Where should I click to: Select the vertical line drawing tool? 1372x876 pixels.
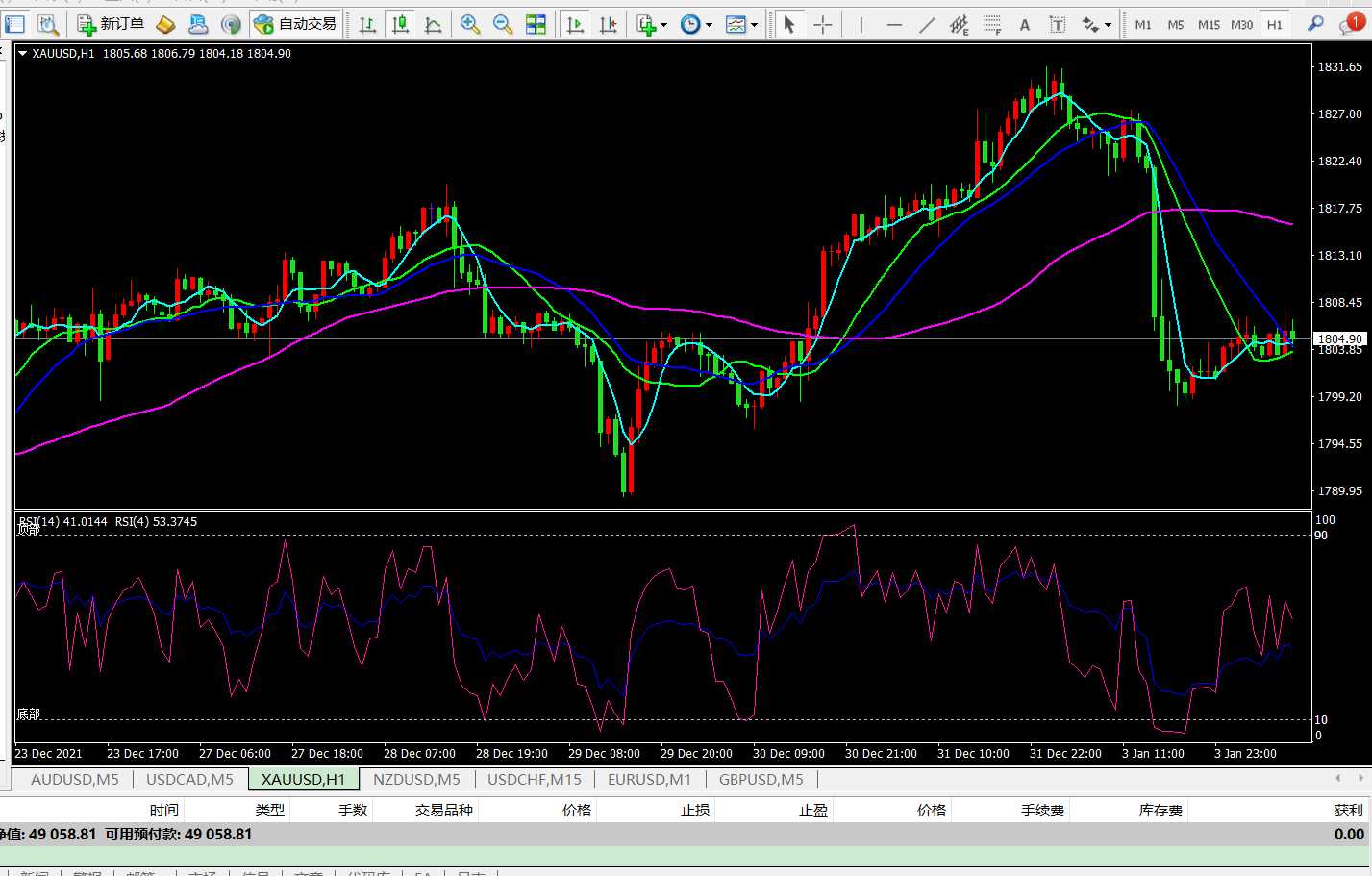pos(861,24)
